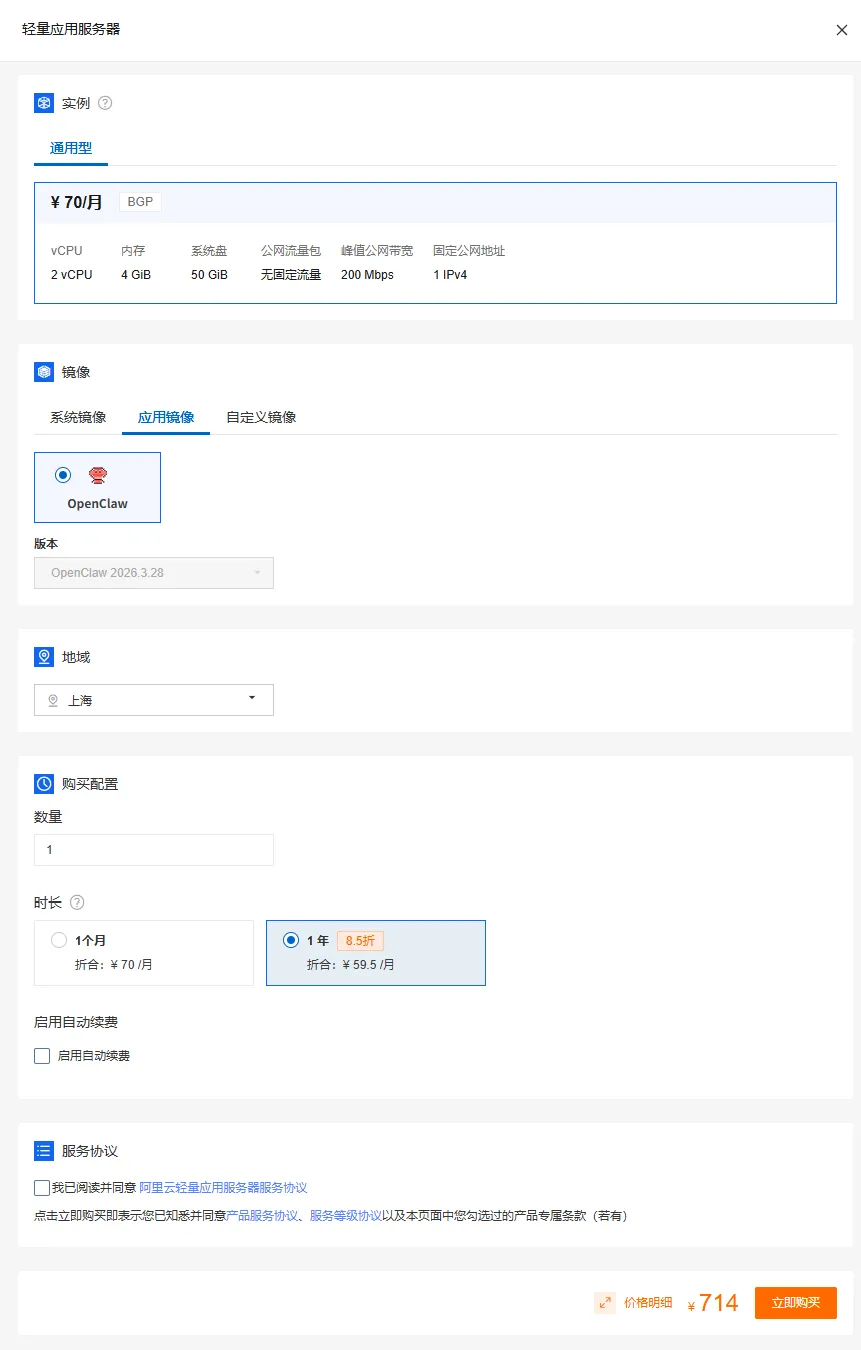861x1350 pixels.
Task: Click the 200 Mbps bandwidth value
Action: [x=367, y=275]
